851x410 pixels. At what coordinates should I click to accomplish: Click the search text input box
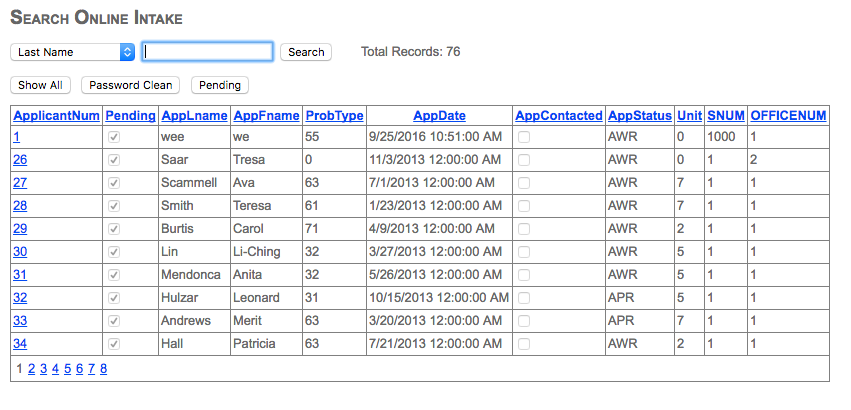[x=207, y=52]
